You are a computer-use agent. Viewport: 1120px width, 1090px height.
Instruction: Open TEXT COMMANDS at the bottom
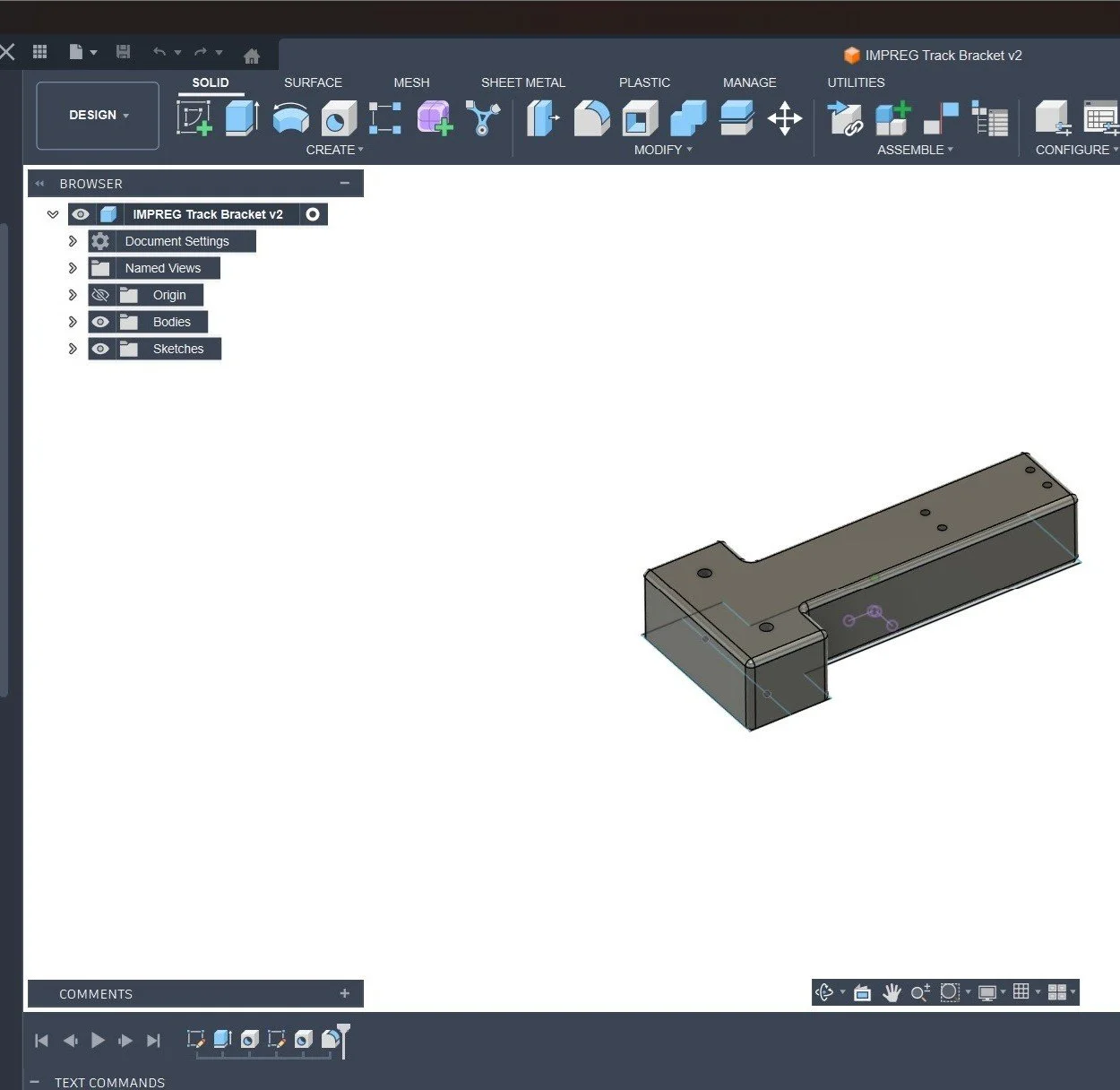(109, 1082)
